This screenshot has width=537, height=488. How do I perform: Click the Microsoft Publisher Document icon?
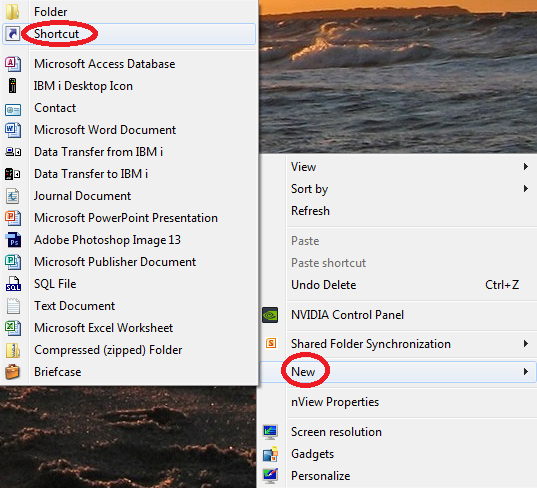(x=13, y=262)
